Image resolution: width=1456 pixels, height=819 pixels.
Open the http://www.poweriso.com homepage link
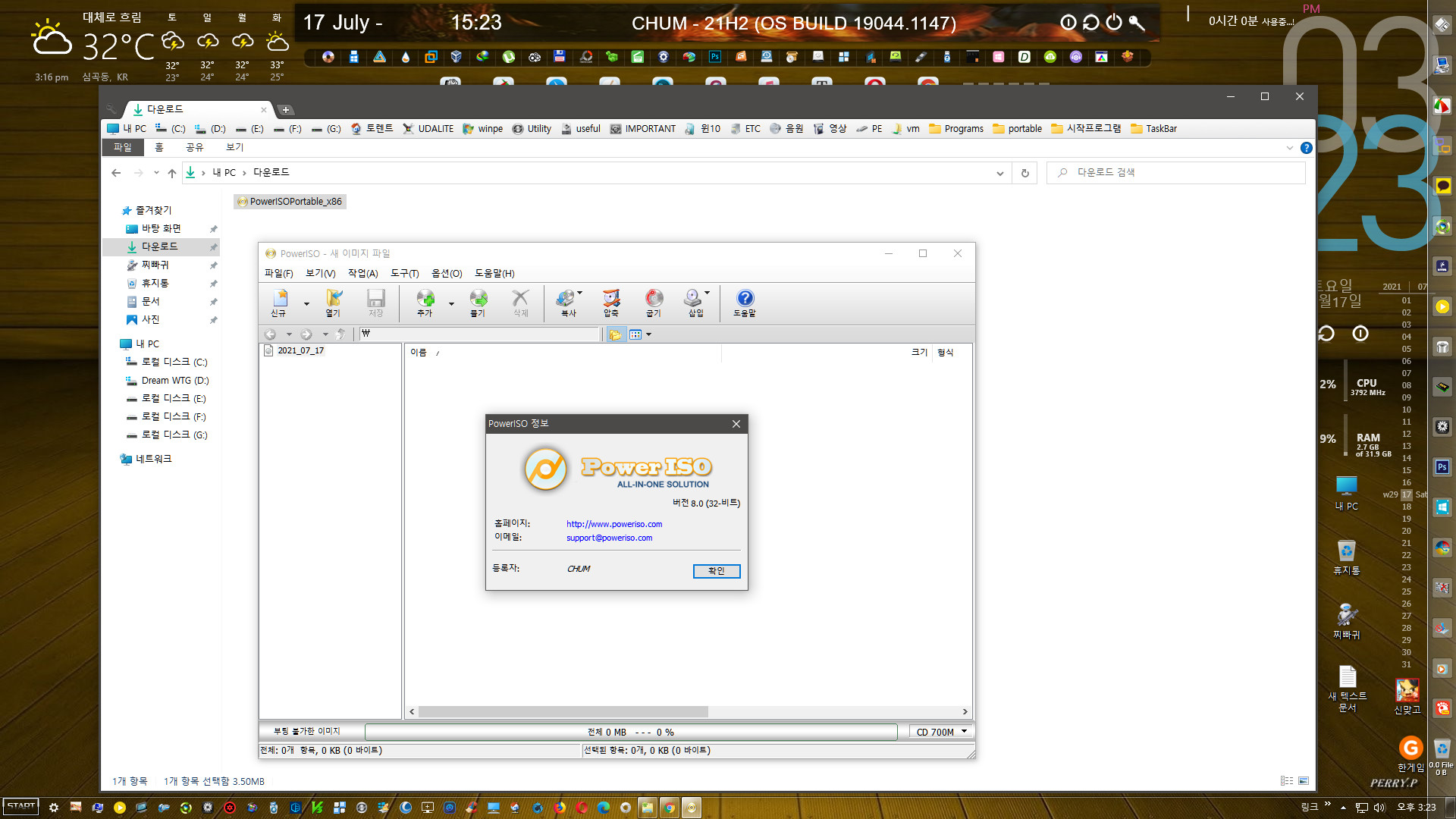[x=614, y=524]
